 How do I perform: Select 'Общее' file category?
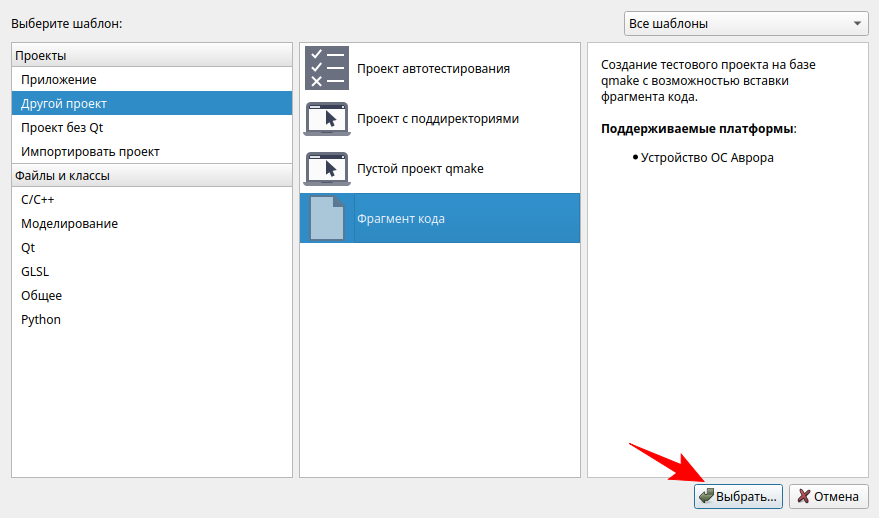(41, 296)
